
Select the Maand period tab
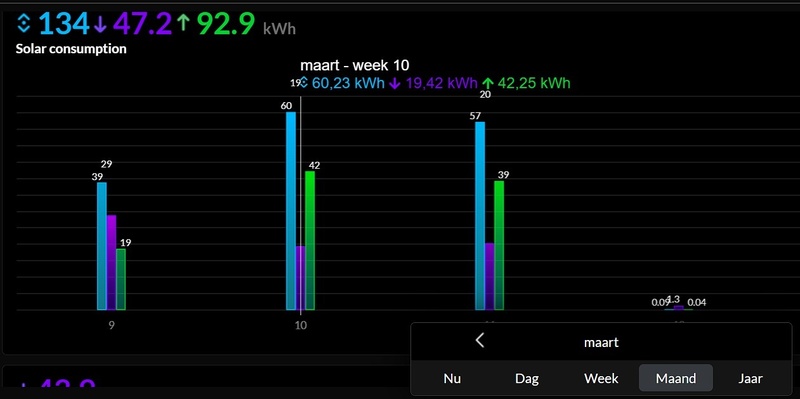[676, 378]
